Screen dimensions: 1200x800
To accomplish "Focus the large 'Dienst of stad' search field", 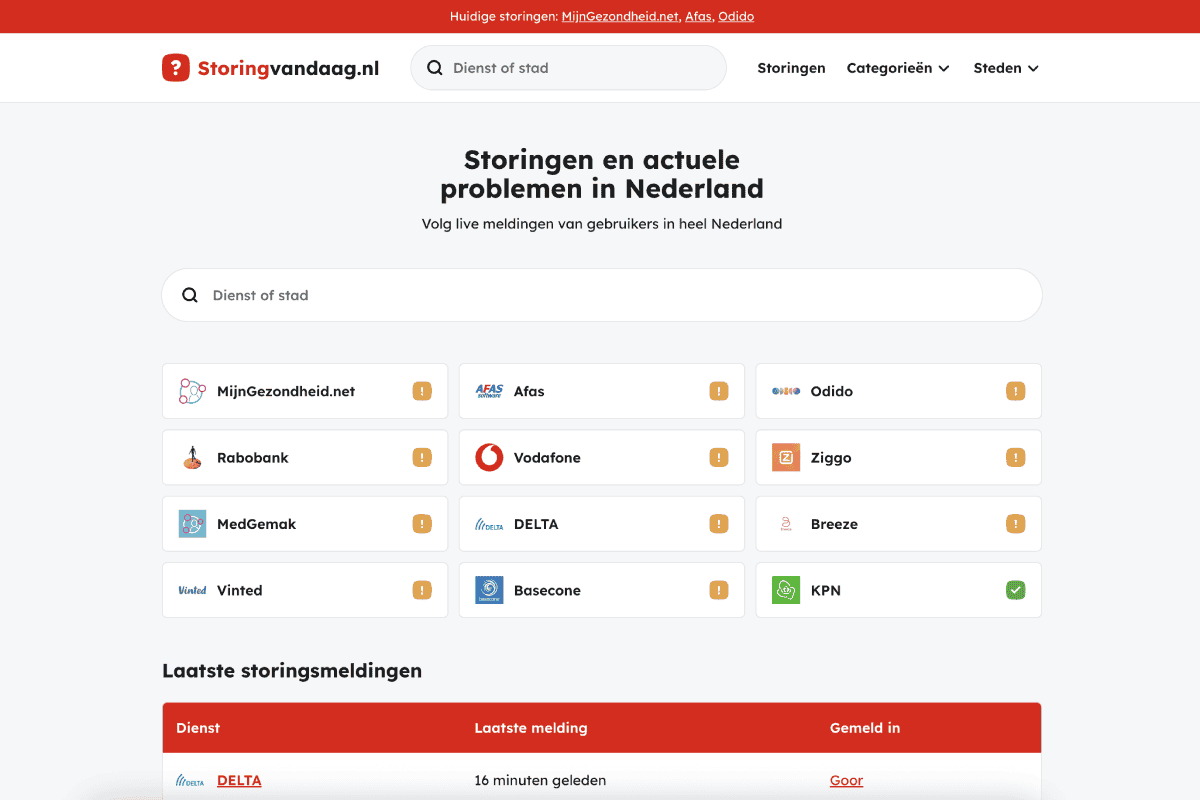I will (x=602, y=295).
